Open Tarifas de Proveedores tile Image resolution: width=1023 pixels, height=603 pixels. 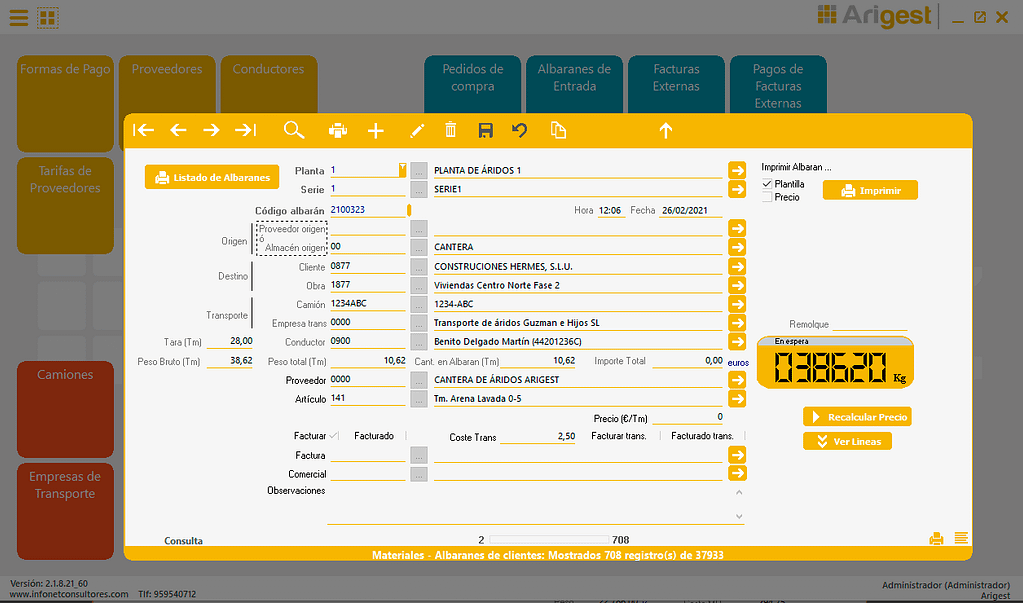(x=65, y=205)
